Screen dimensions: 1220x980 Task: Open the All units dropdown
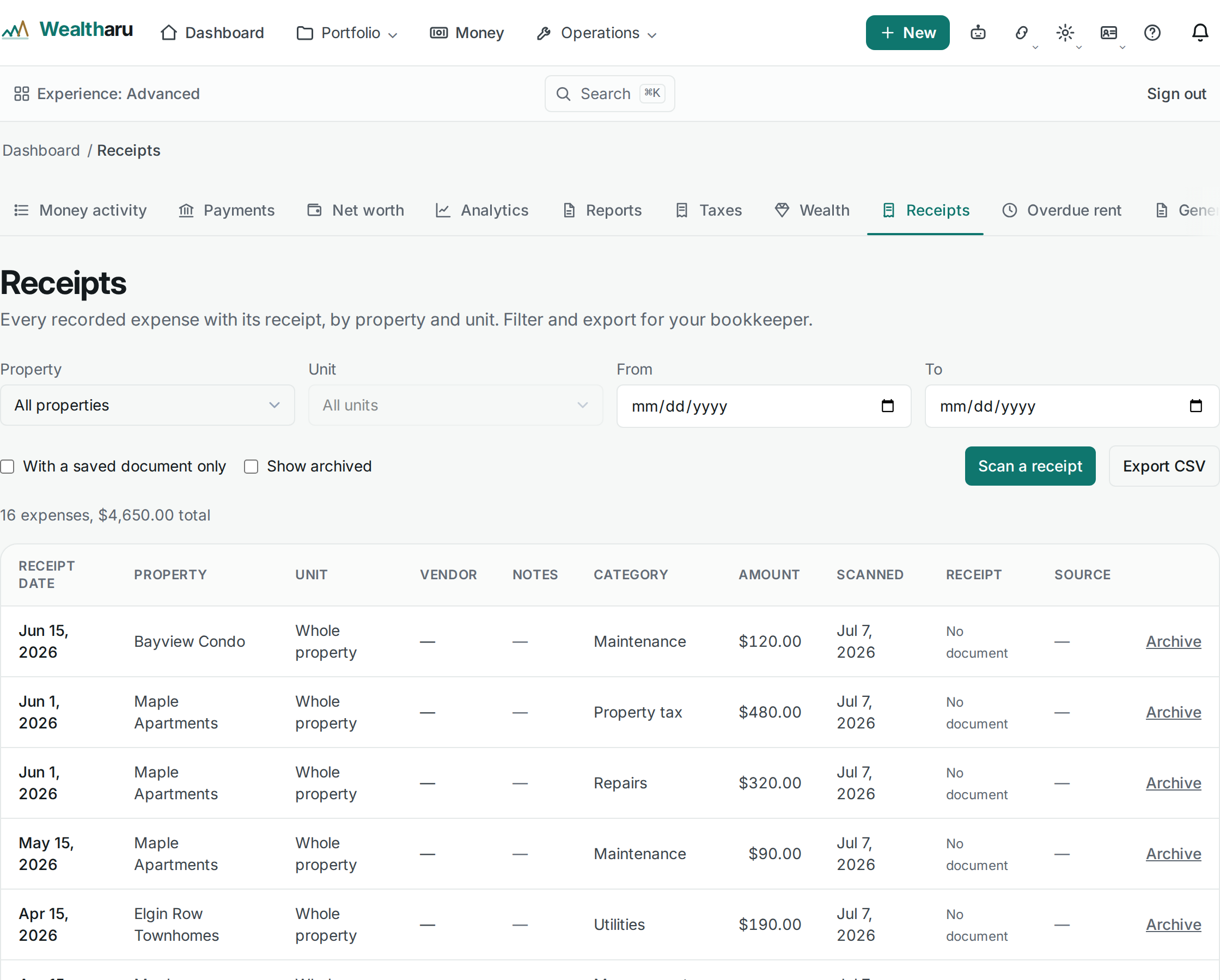(x=455, y=405)
